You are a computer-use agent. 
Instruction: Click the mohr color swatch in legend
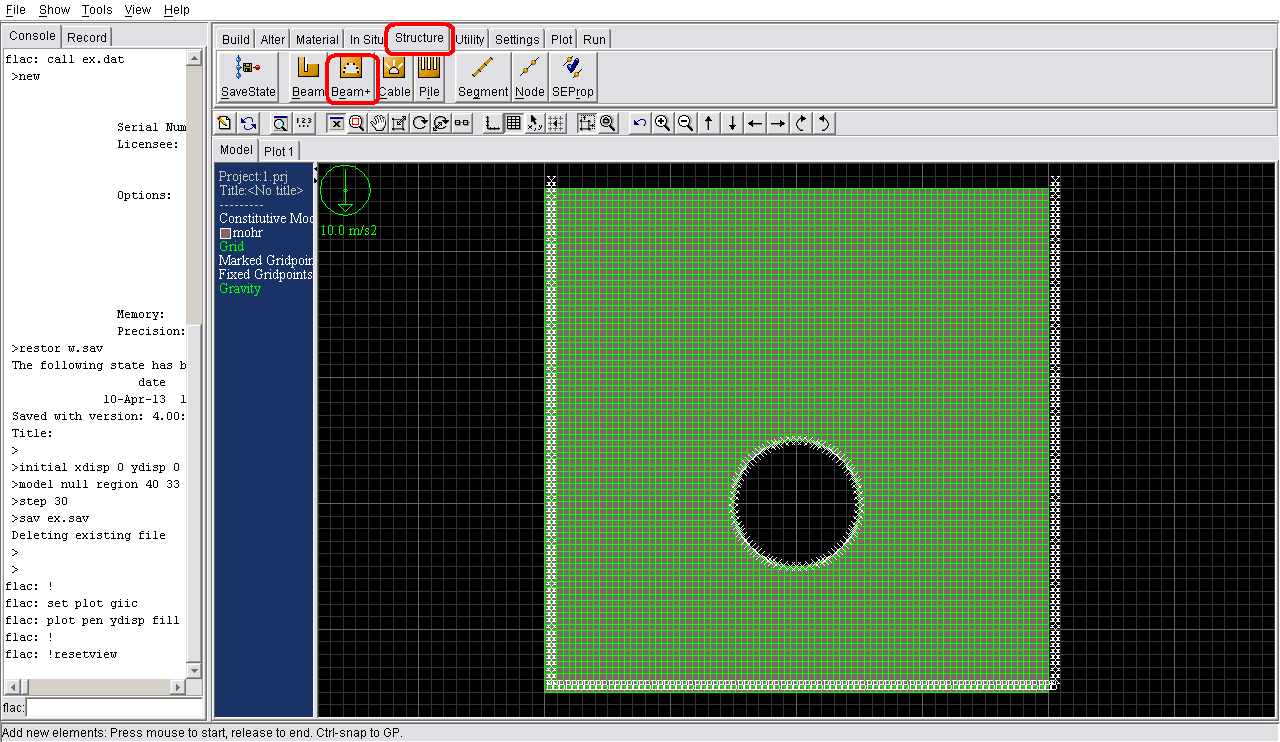click(225, 233)
